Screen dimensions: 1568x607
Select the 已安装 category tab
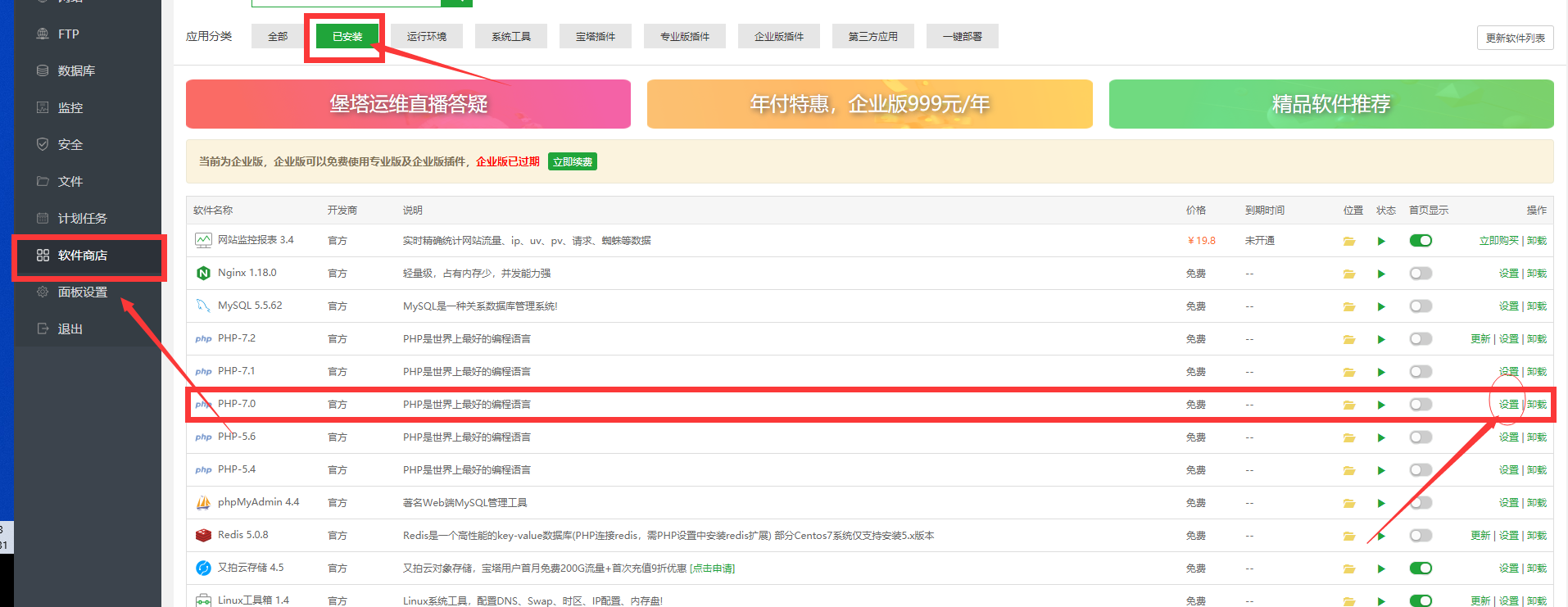[x=347, y=36]
